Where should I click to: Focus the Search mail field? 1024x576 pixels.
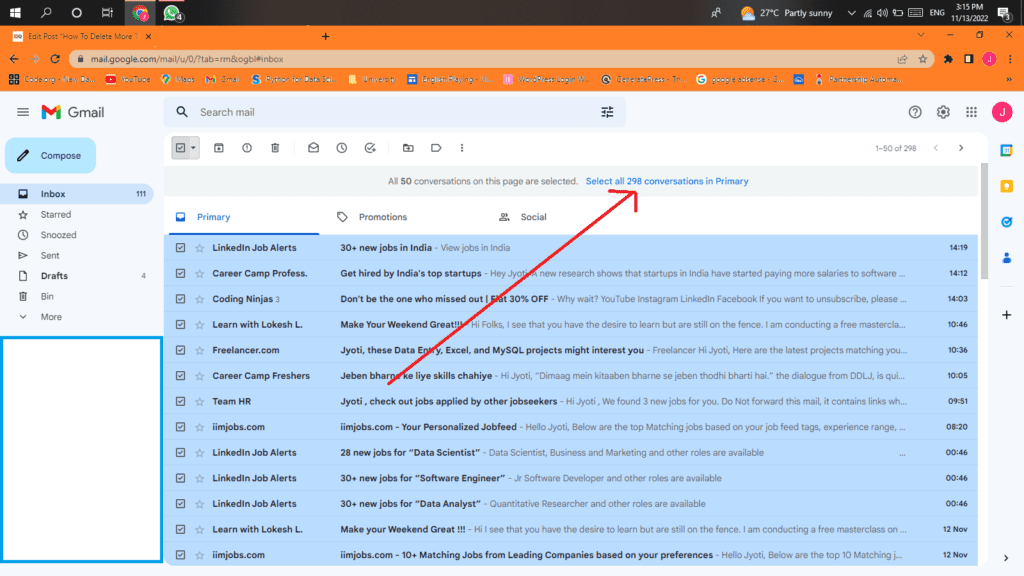click(x=395, y=112)
